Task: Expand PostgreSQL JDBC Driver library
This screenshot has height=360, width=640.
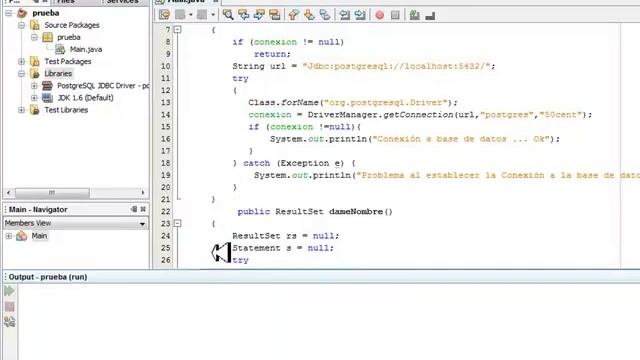Action: coord(34,86)
